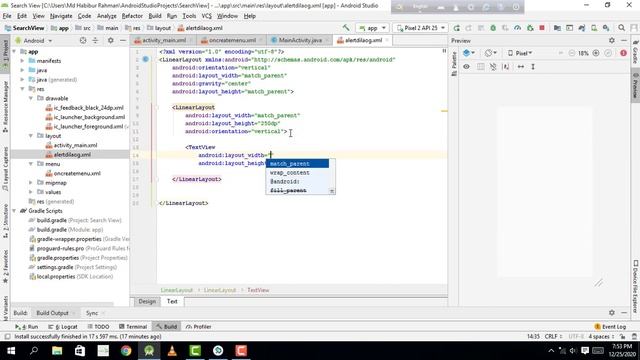Open the Pixel device dropdown in Preview

[x=520, y=53]
